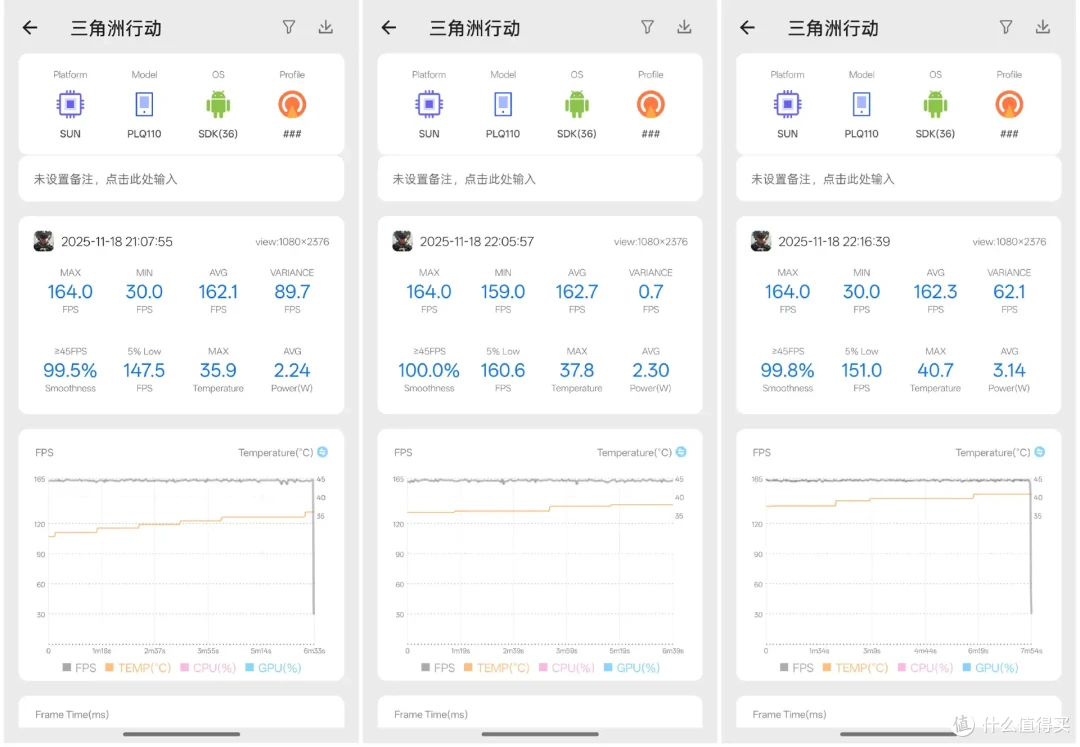This screenshot has width=1080, height=747.
Task: Tap game avatar beside 21:07:55 timestamp
Action: 44,241
